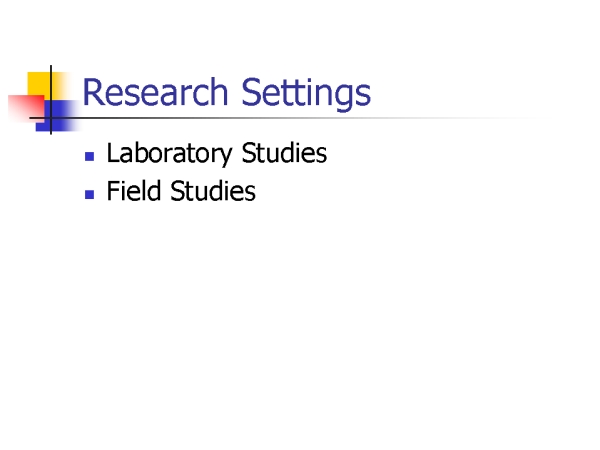600x450 pixels.
Task: Click "Studies" in the Laboratory bullet line
Action: pos(284,152)
